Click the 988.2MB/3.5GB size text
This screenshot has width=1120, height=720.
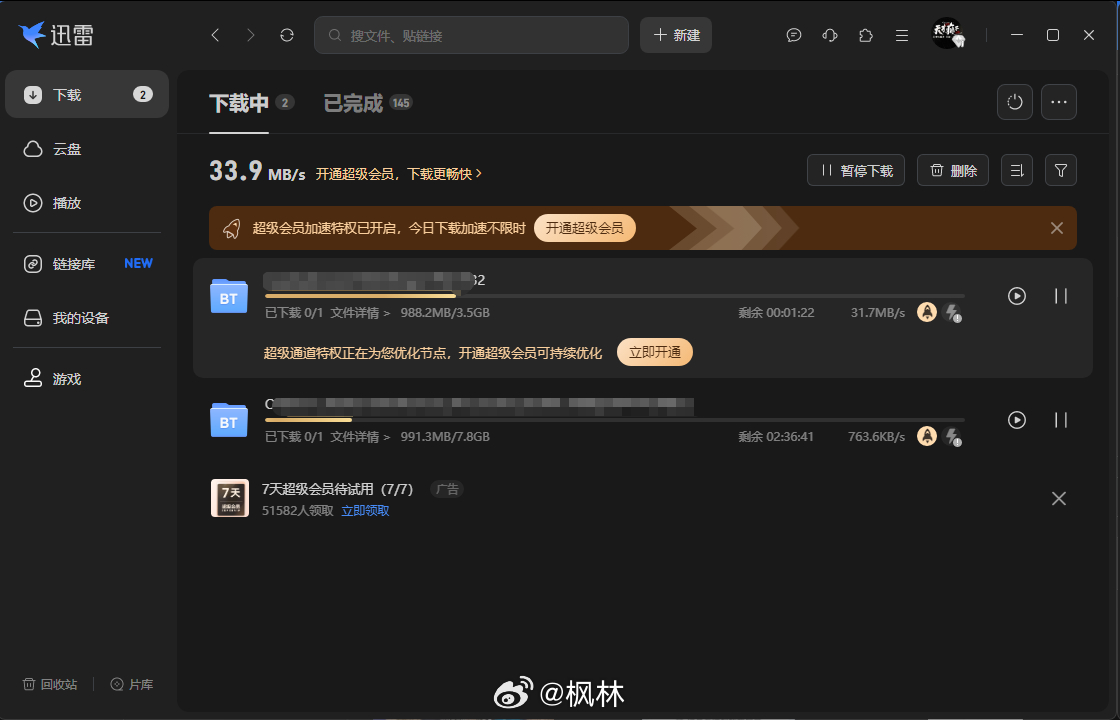(x=445, y=313)
